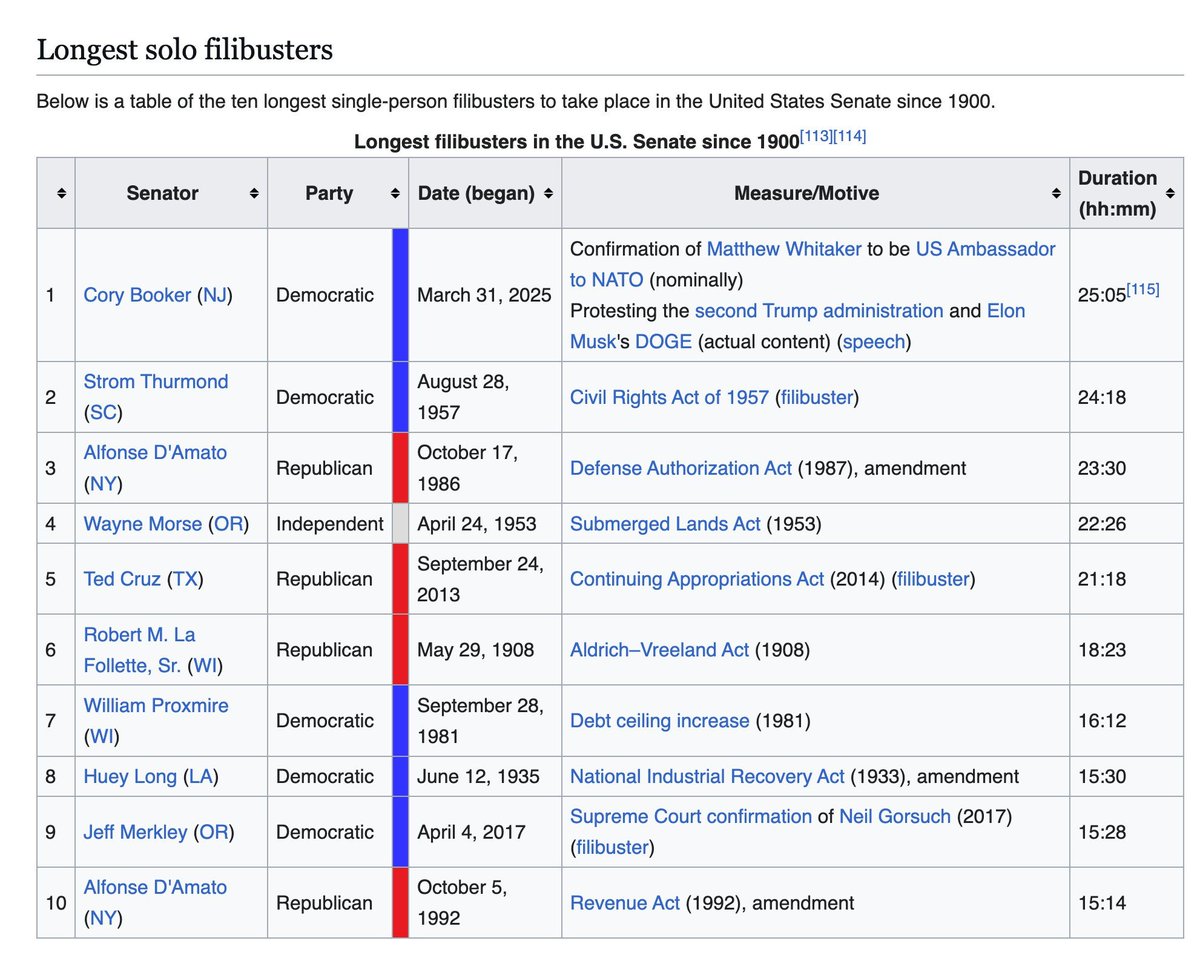Select the 'Independent' party cell
The image size is (1200, 958).
tap(330, 524)
